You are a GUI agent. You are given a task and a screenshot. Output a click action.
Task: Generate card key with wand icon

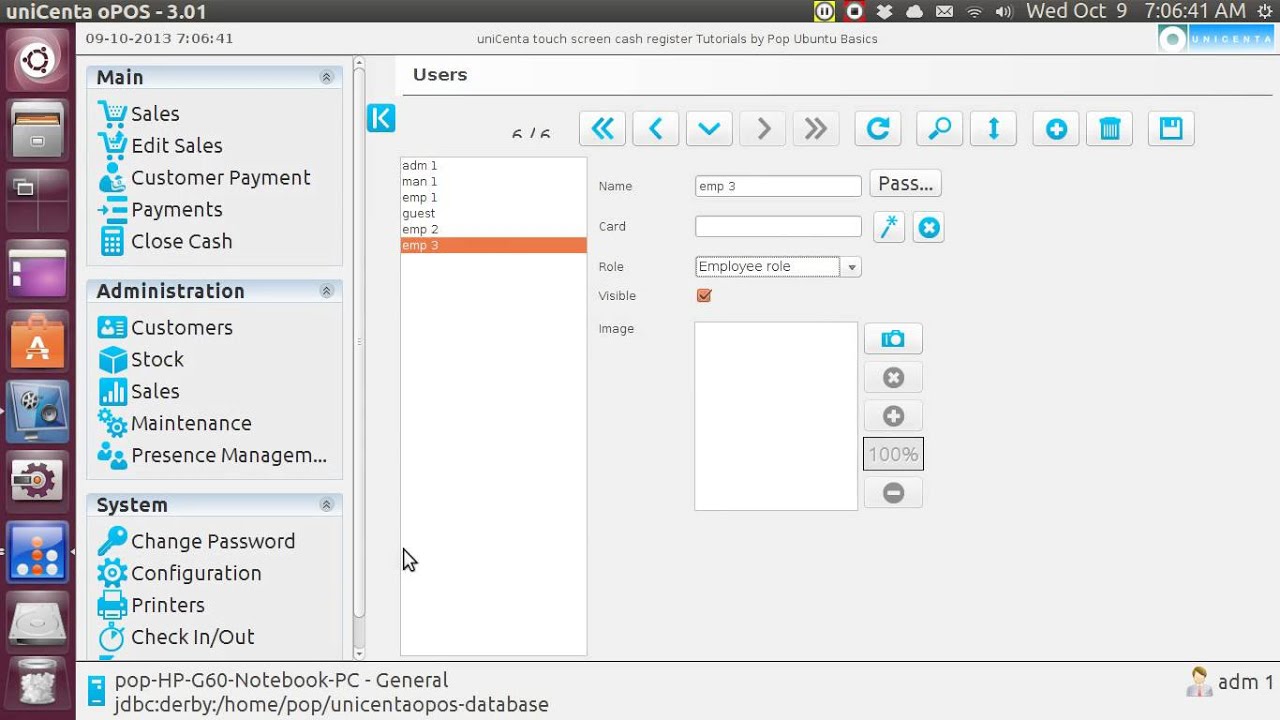[x=889, y=227]
